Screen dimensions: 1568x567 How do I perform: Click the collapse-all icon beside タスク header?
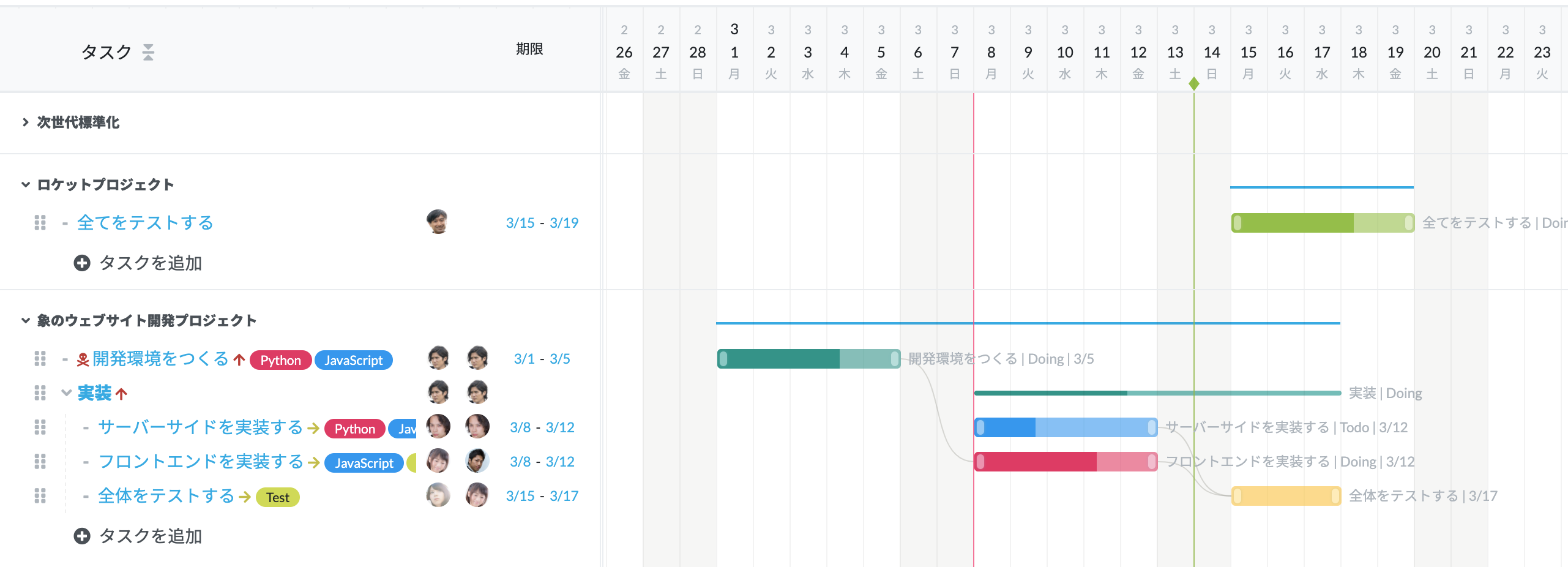click(x=148, y=52)
